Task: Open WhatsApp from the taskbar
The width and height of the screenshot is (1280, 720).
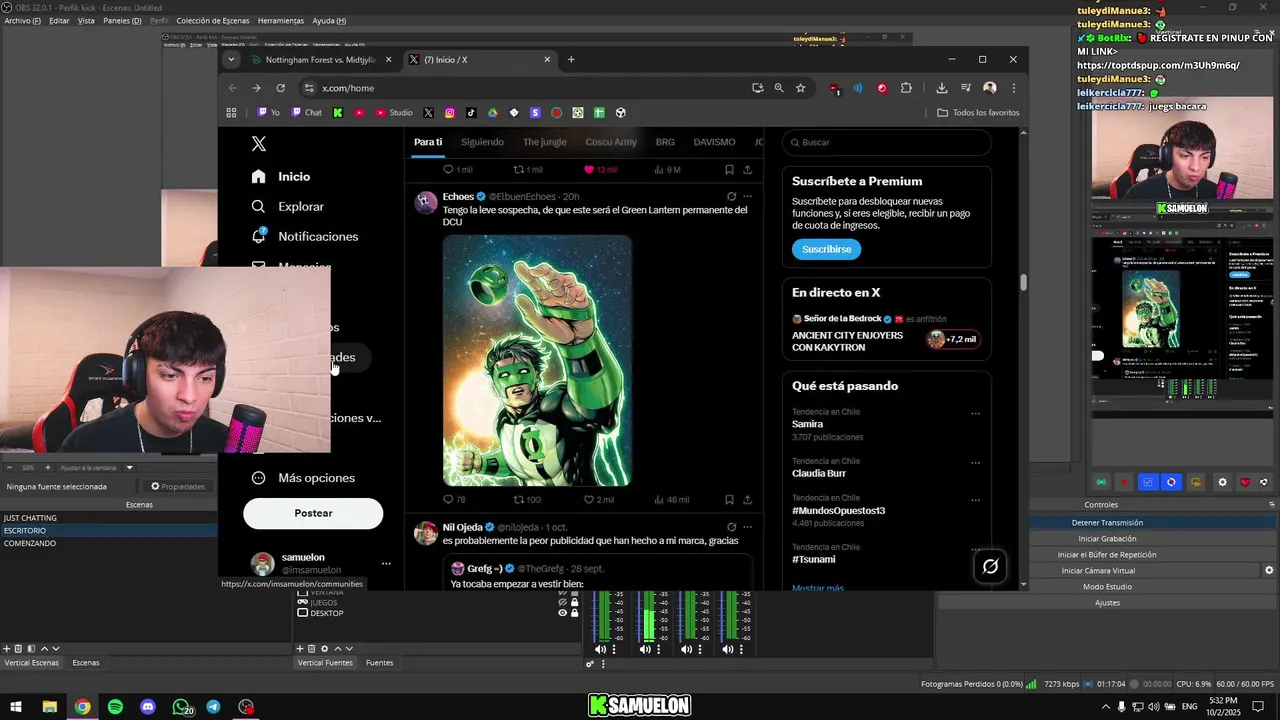Action: click(181, 707)
